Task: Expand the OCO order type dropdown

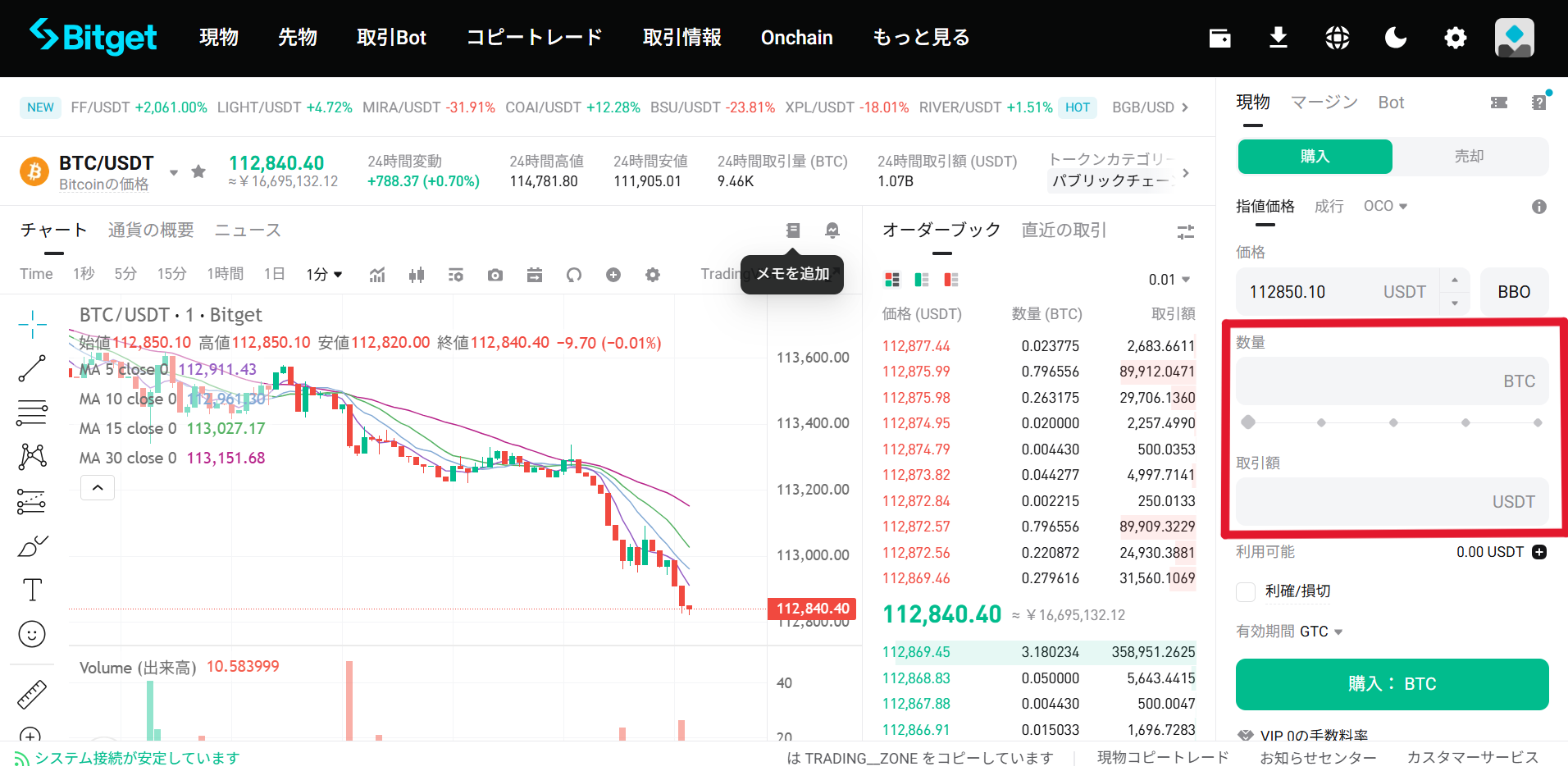Action: click(x=1384, y=206)
